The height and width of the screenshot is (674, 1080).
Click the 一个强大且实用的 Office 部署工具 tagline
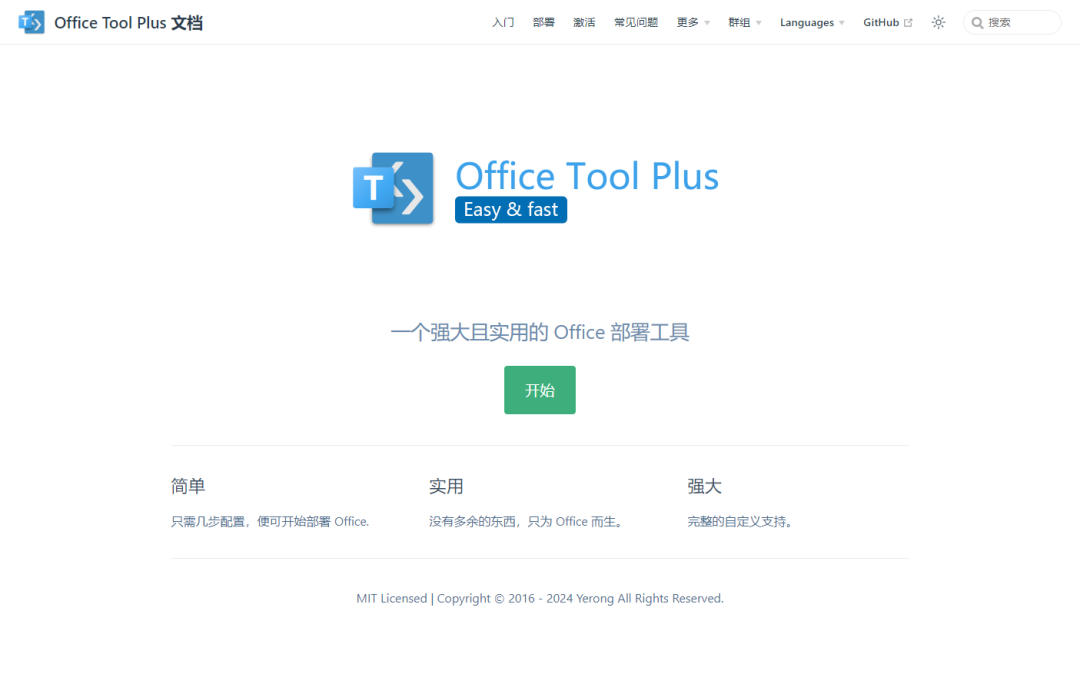539,332
